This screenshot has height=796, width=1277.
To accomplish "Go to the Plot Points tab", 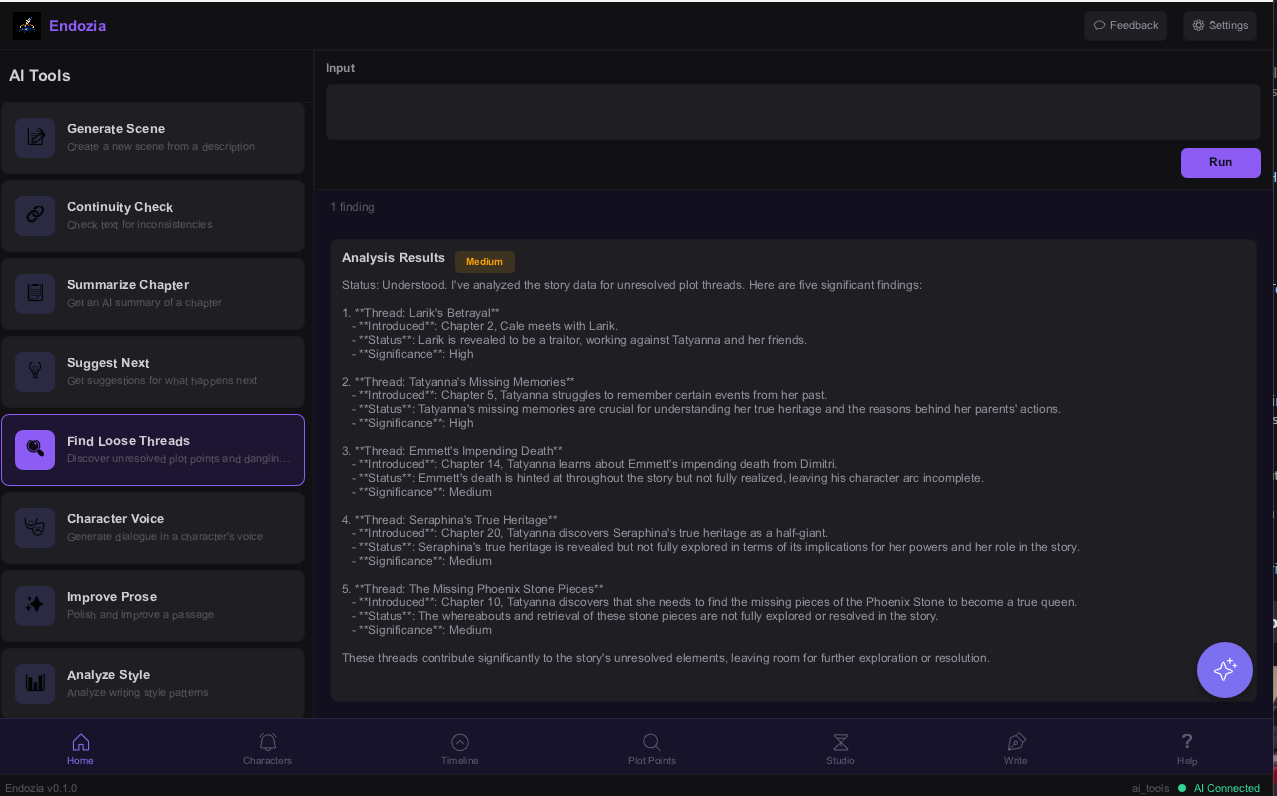I will click(651, 748).
